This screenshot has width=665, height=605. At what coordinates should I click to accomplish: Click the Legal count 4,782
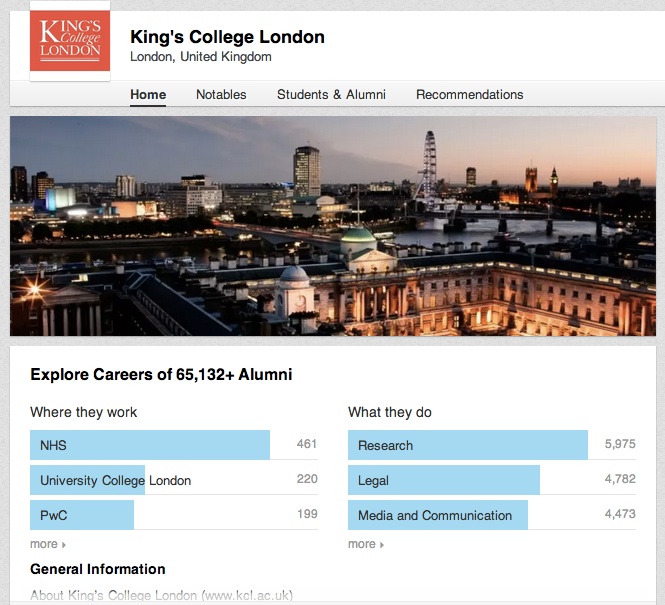(x=620, y=479)
